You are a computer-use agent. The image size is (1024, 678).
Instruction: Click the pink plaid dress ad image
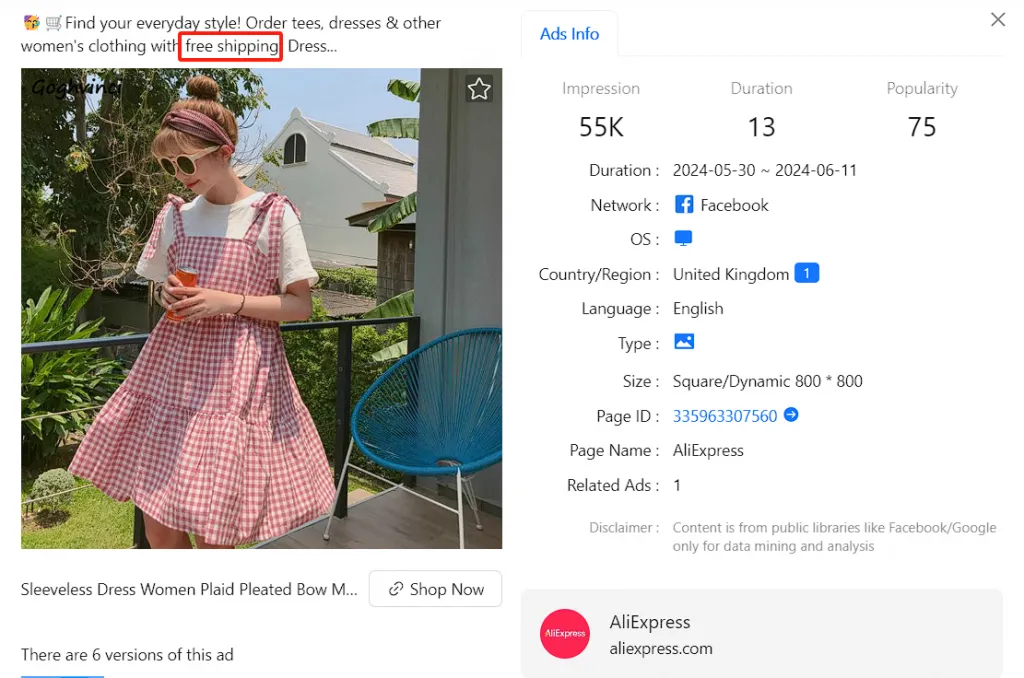tap(261, 308)
